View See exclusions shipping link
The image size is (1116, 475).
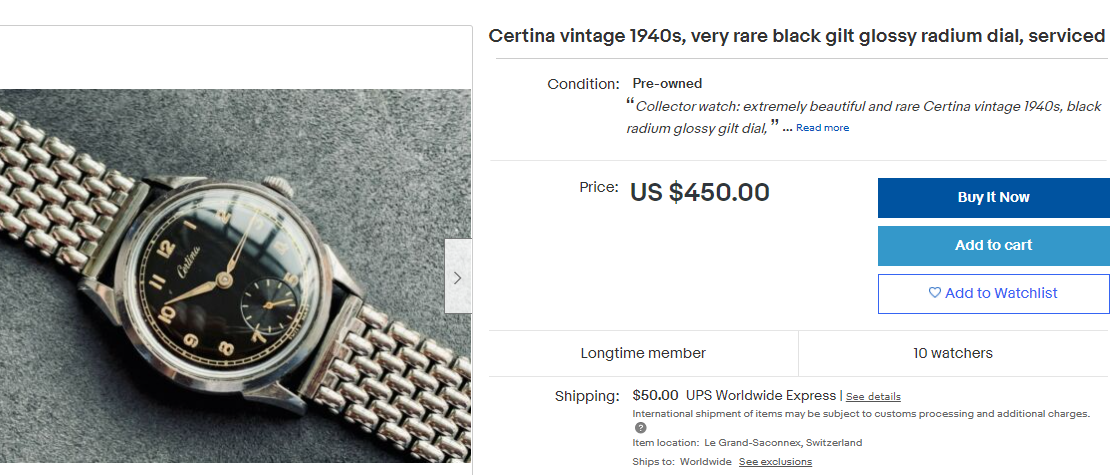[775, 462]
